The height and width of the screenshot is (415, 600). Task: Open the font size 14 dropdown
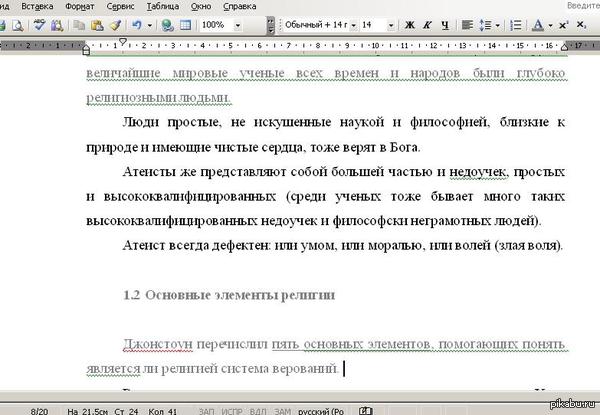coord(391,24)
